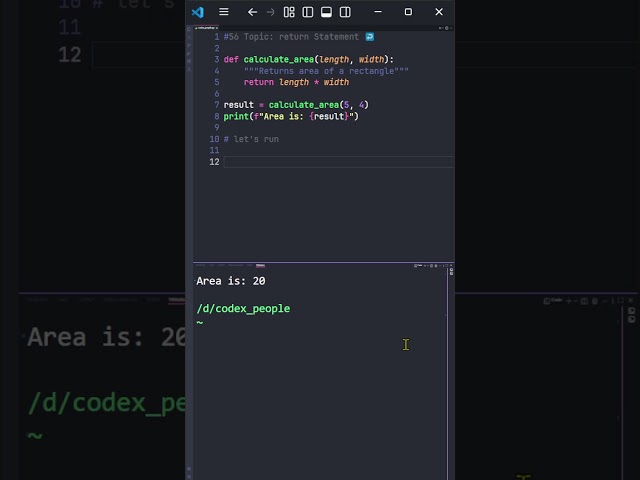The height and width of the screenshot is (480, 640).
Task: Click '/d/codex_people' path in terminal
Action: (x=243, y=309)
